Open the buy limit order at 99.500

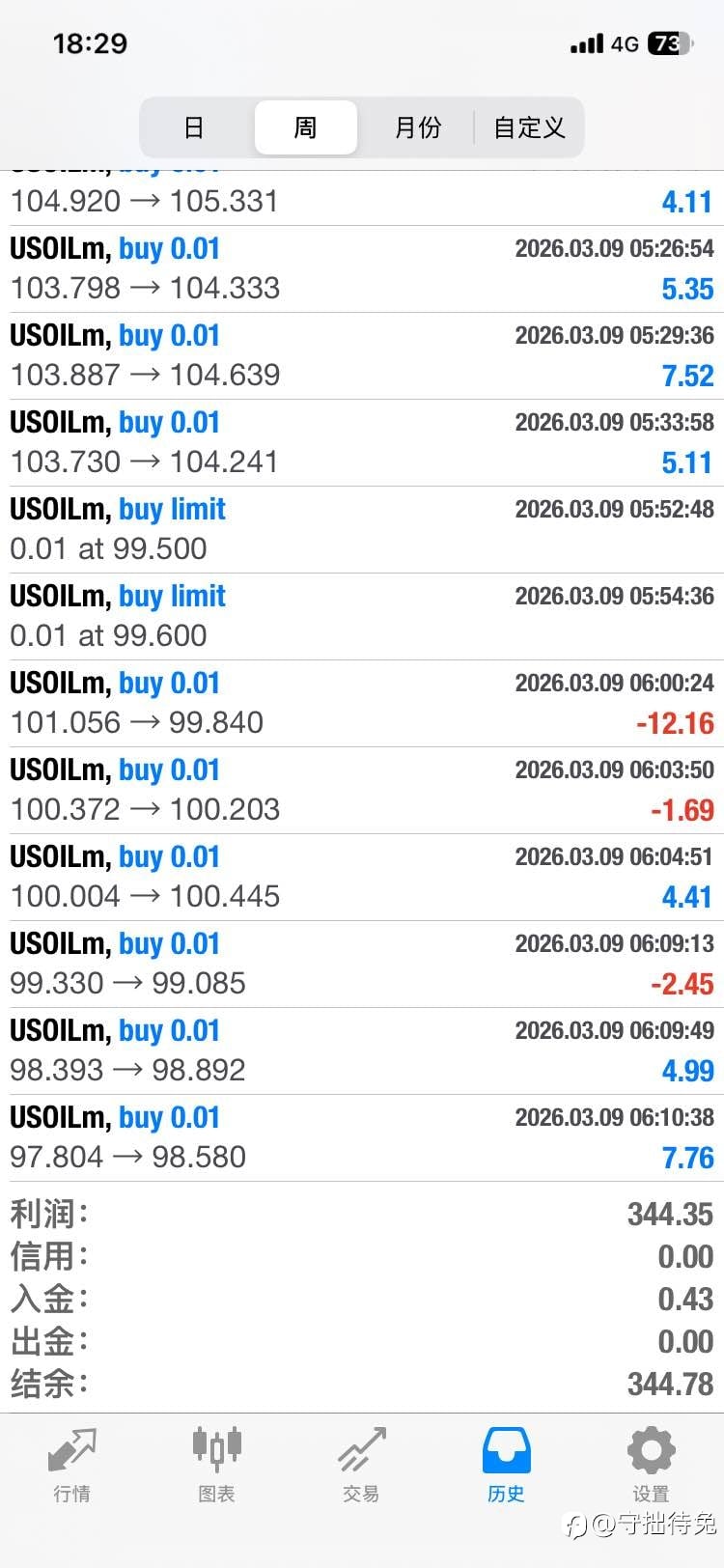tap(362, 529)
